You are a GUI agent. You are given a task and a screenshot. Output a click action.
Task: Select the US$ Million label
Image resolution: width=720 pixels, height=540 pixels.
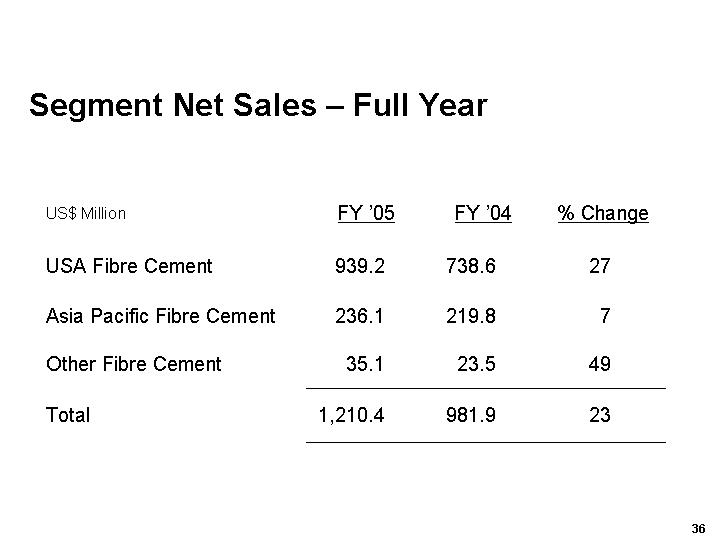pos(86,213)
